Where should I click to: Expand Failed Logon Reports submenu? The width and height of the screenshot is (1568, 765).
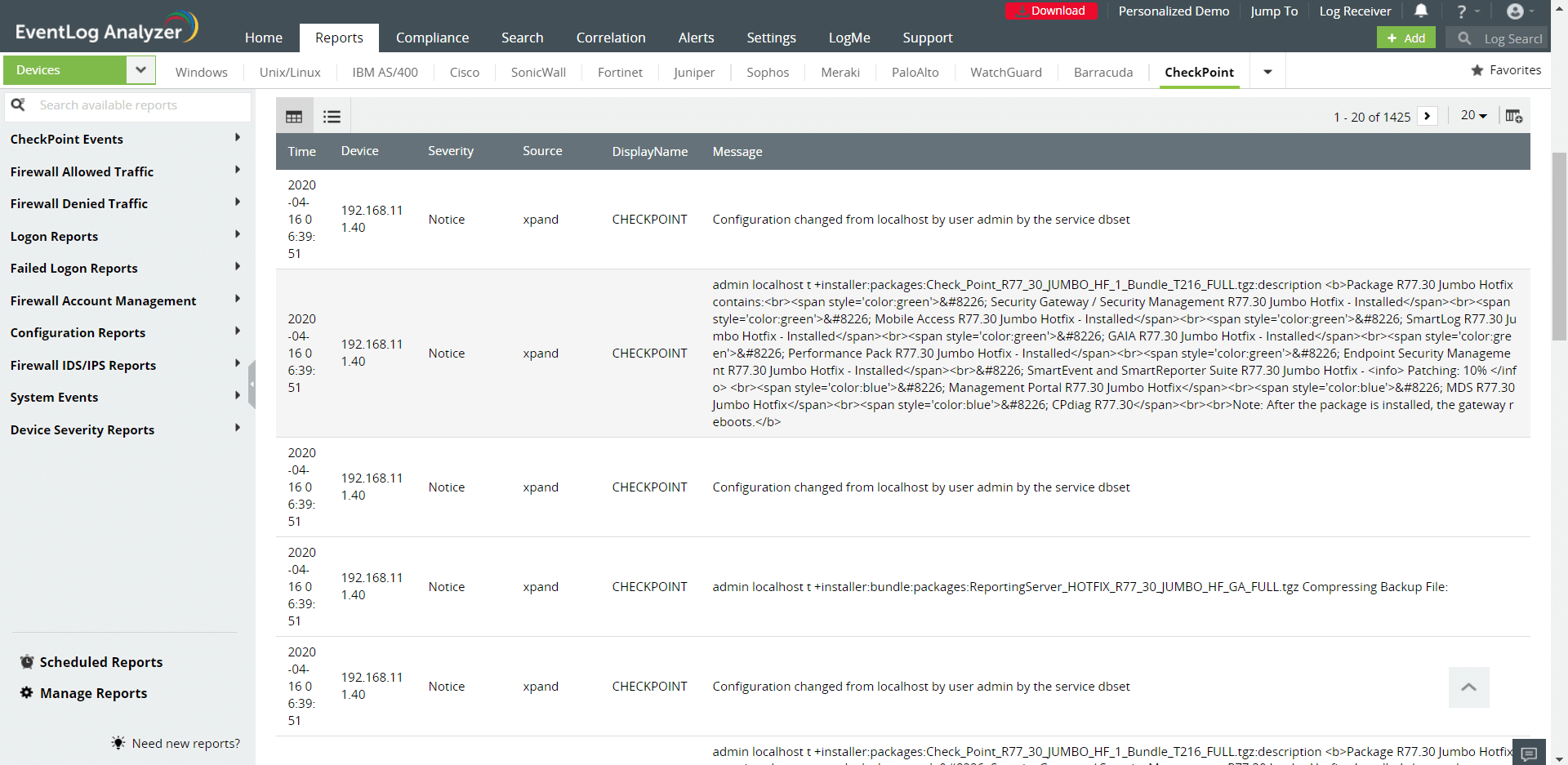click(238, 266)
